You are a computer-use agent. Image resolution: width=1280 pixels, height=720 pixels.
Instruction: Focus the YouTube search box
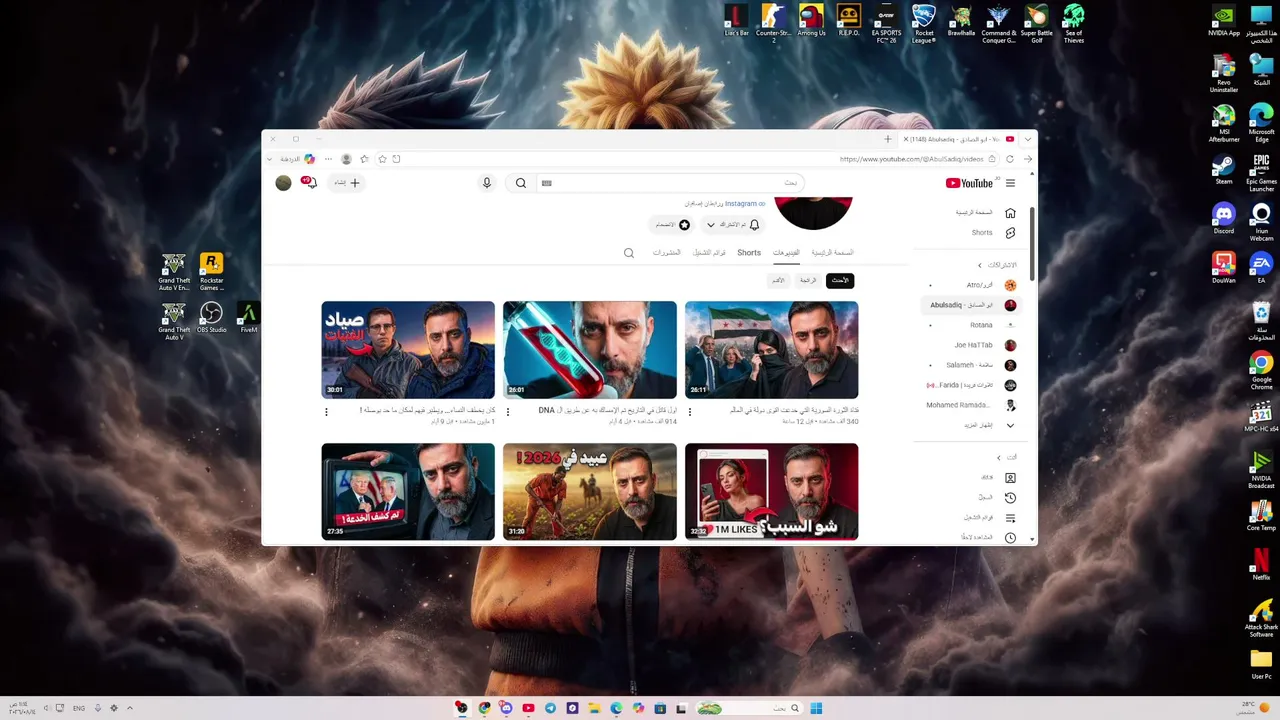pyautogui.click(x=670, y=183)
